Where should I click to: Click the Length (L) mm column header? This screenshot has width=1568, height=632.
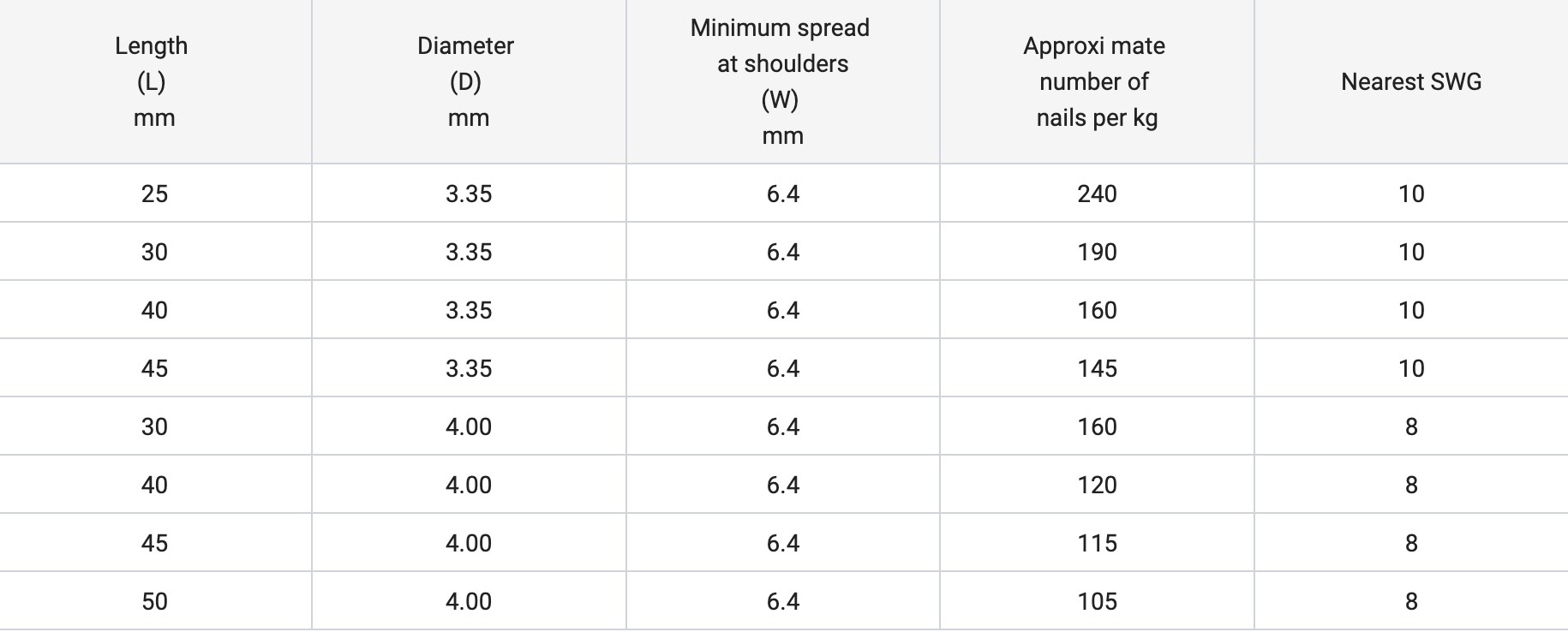click(x=153, y=81)
